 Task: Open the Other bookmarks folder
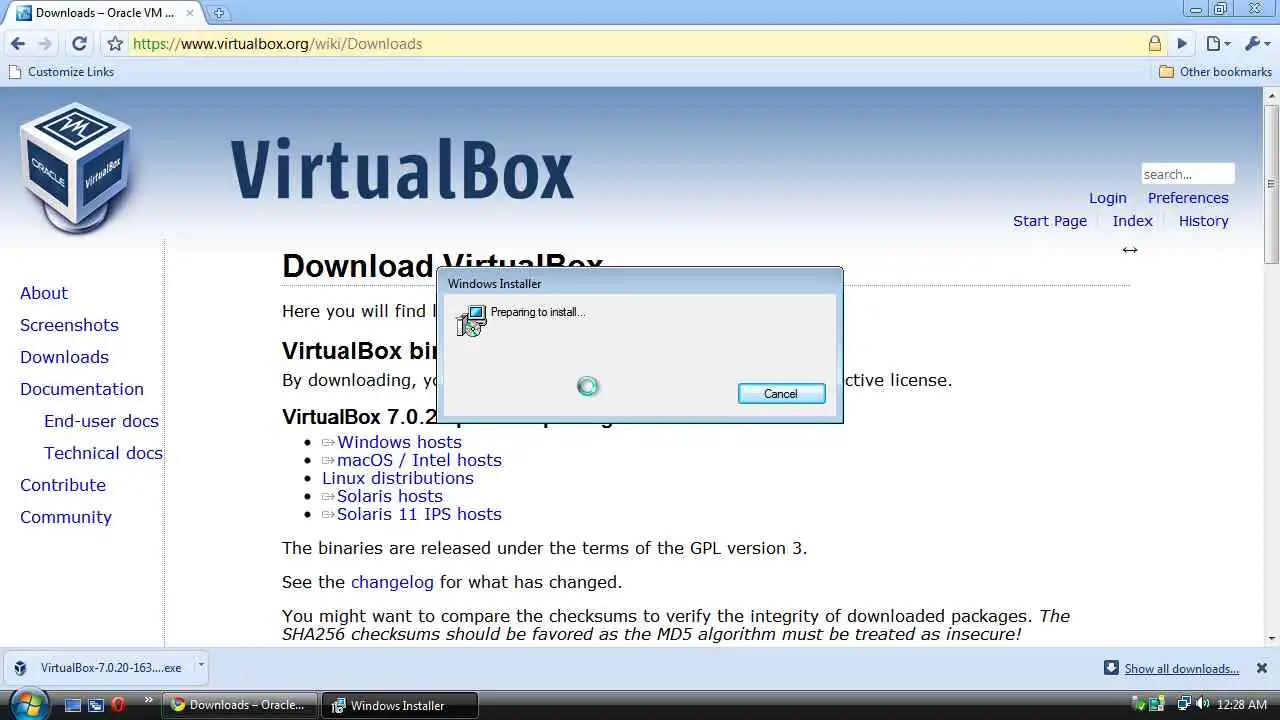(1215, 72)
